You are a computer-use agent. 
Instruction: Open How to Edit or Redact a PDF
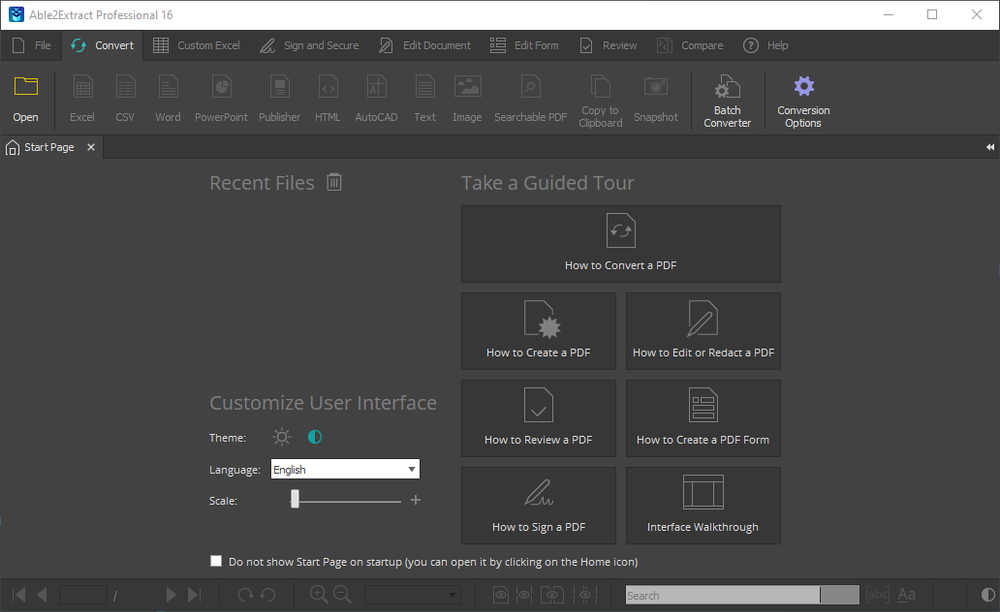click(703, 331)
